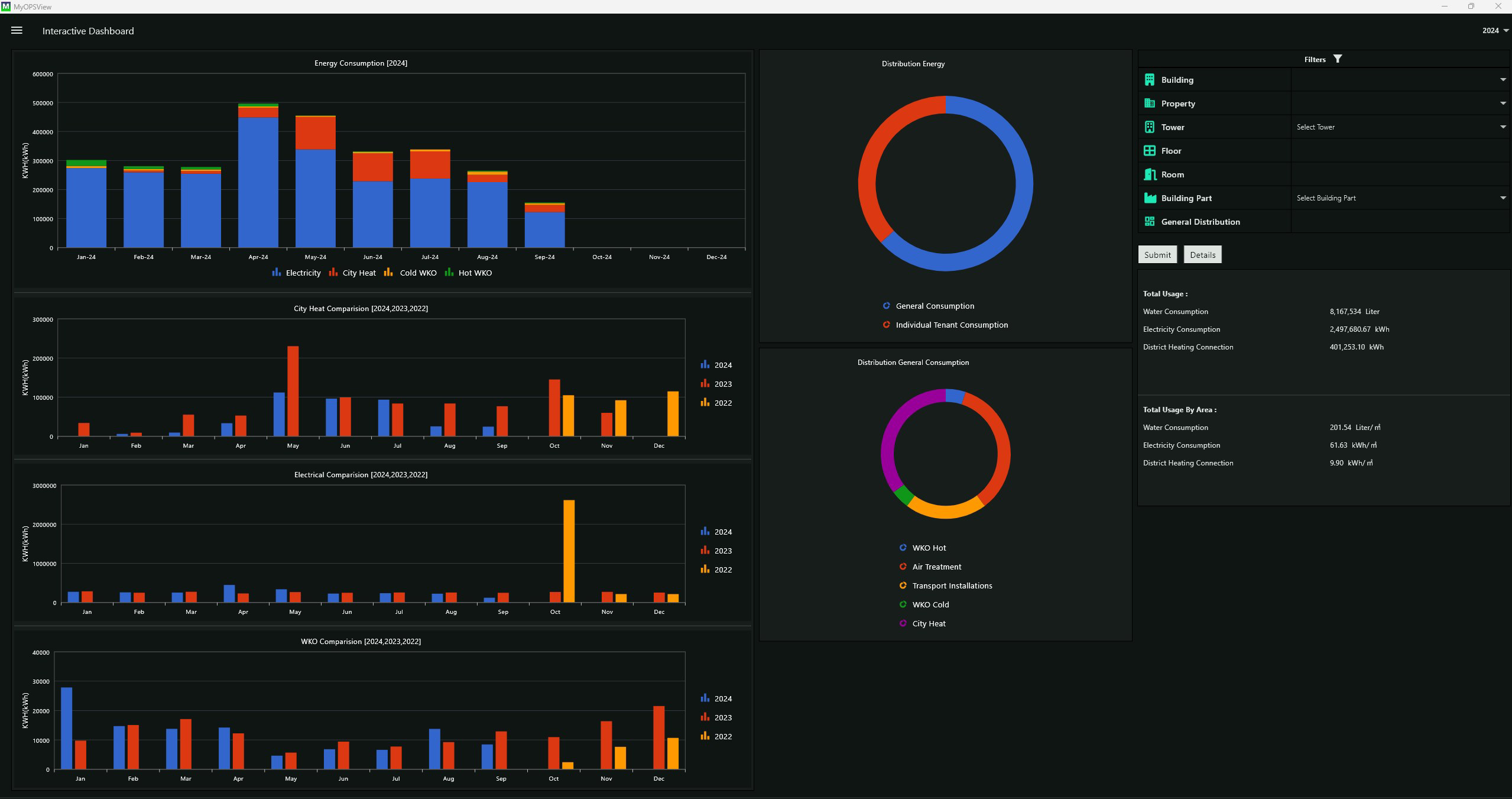This screenshot has width=1512, height=799.
Task: Click the purple City Heat legend ring icon
Action: tap(903, 623)
